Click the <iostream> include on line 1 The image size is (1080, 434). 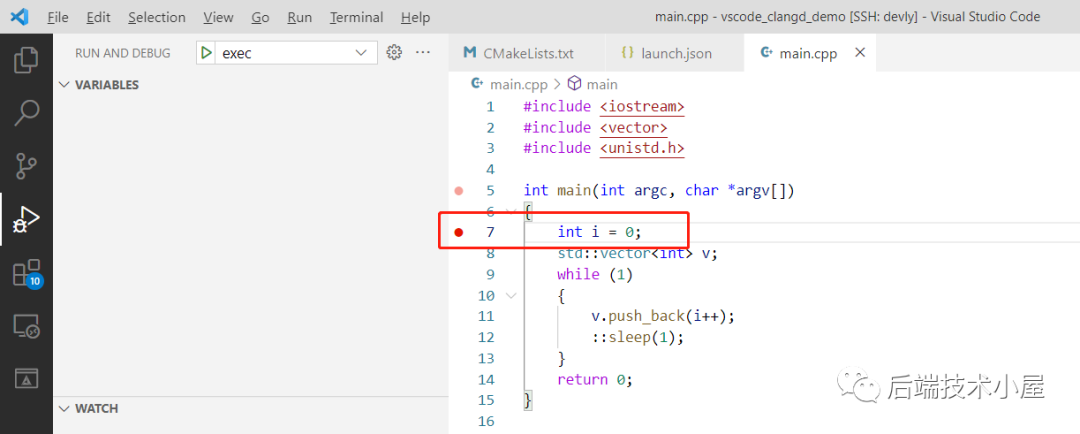pyautogui.click(x=642, y=107)
